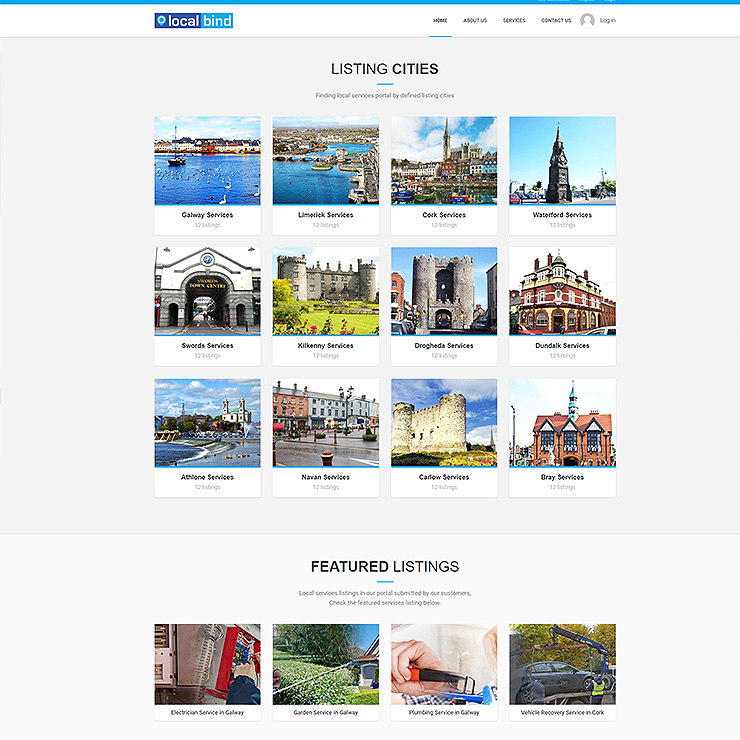Open Electrician Service in Galway listing
Image resolution: width=740 pixels, height=740 pixels.
point(207,713)
